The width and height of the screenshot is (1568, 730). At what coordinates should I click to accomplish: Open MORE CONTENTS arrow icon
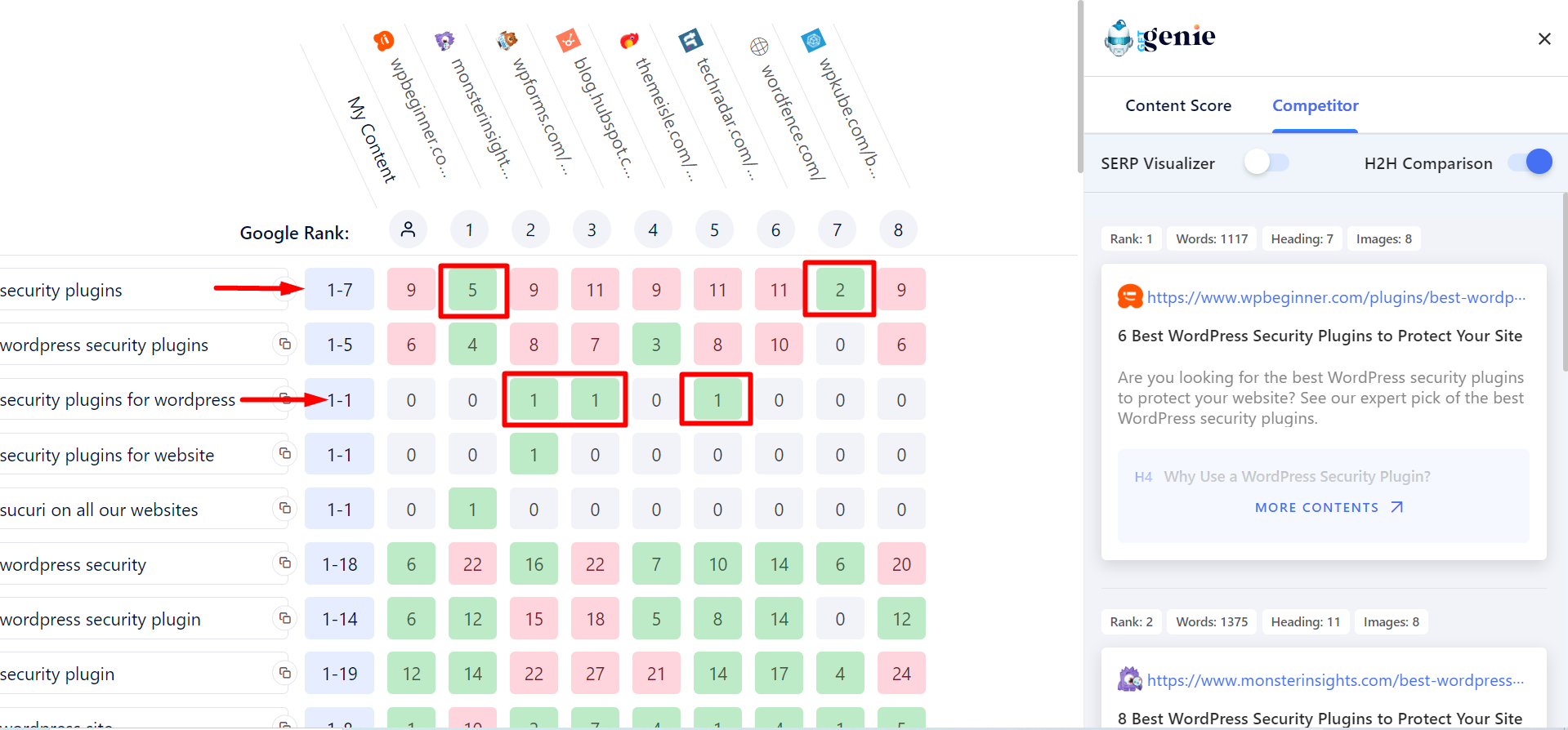pos(1397,507)
